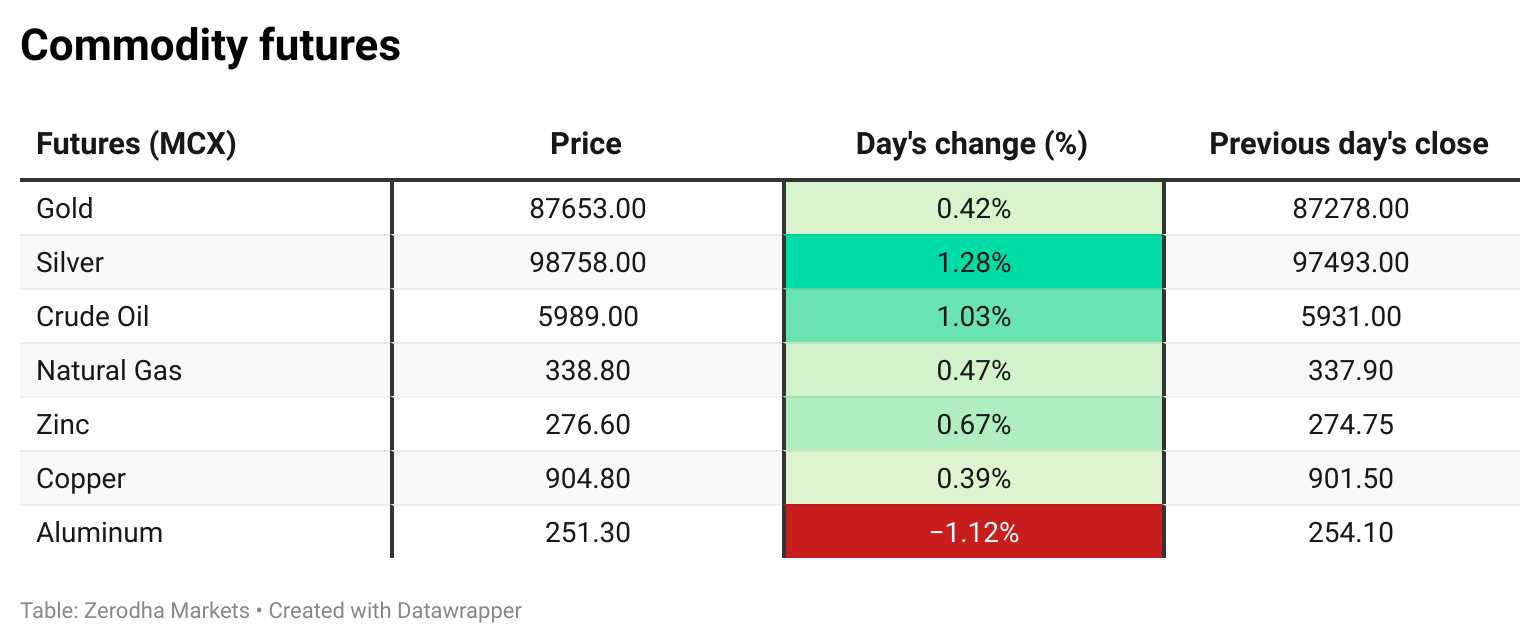This screenshot has width=1540, height=644.
Task: Select the Natural Gas row label
Action: 109,371
